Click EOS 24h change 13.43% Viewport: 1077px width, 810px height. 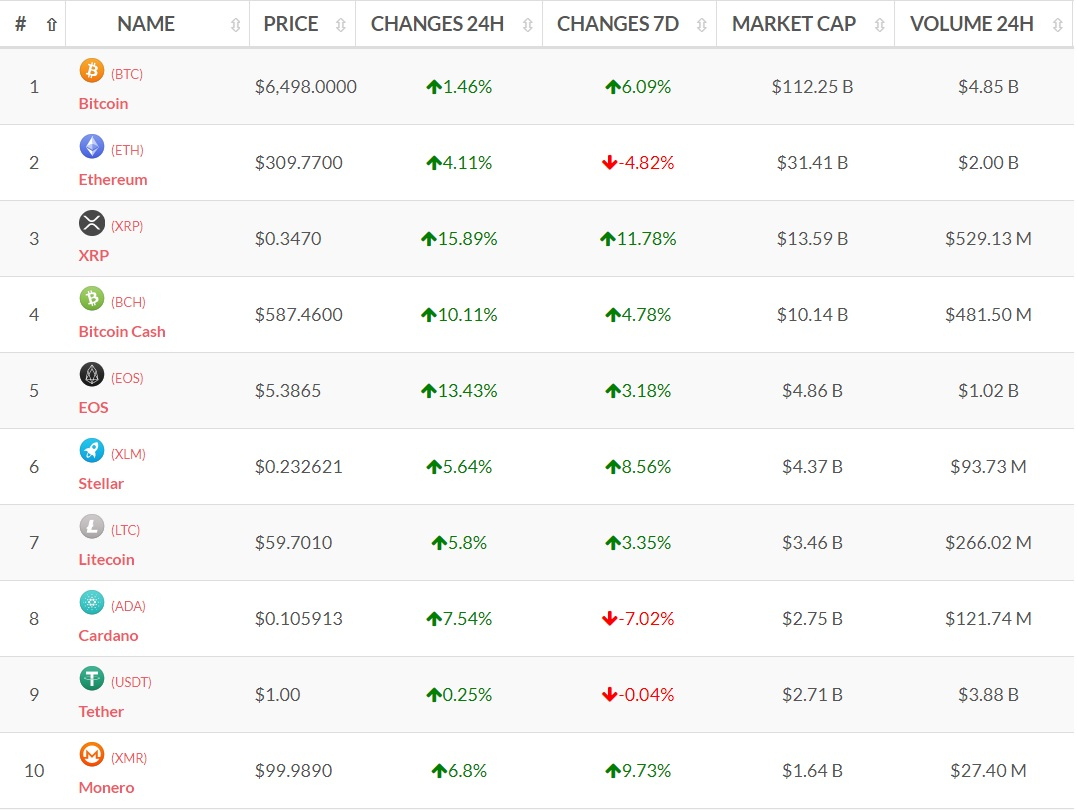click(x=459, y=391)
